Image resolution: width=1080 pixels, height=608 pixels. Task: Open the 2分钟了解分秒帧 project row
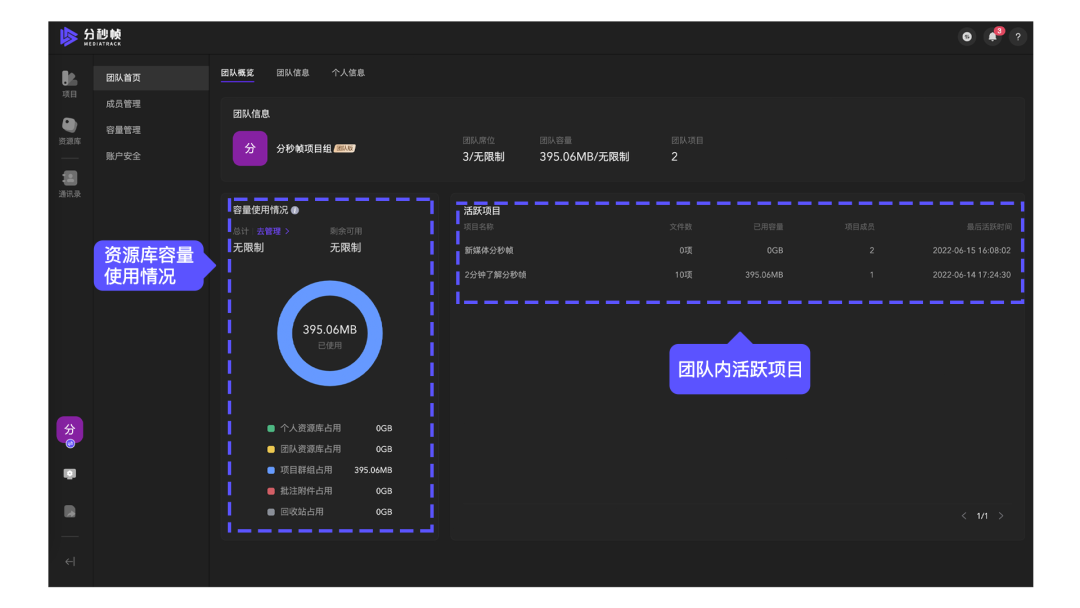pyautogui.click(x=738, y=275)
